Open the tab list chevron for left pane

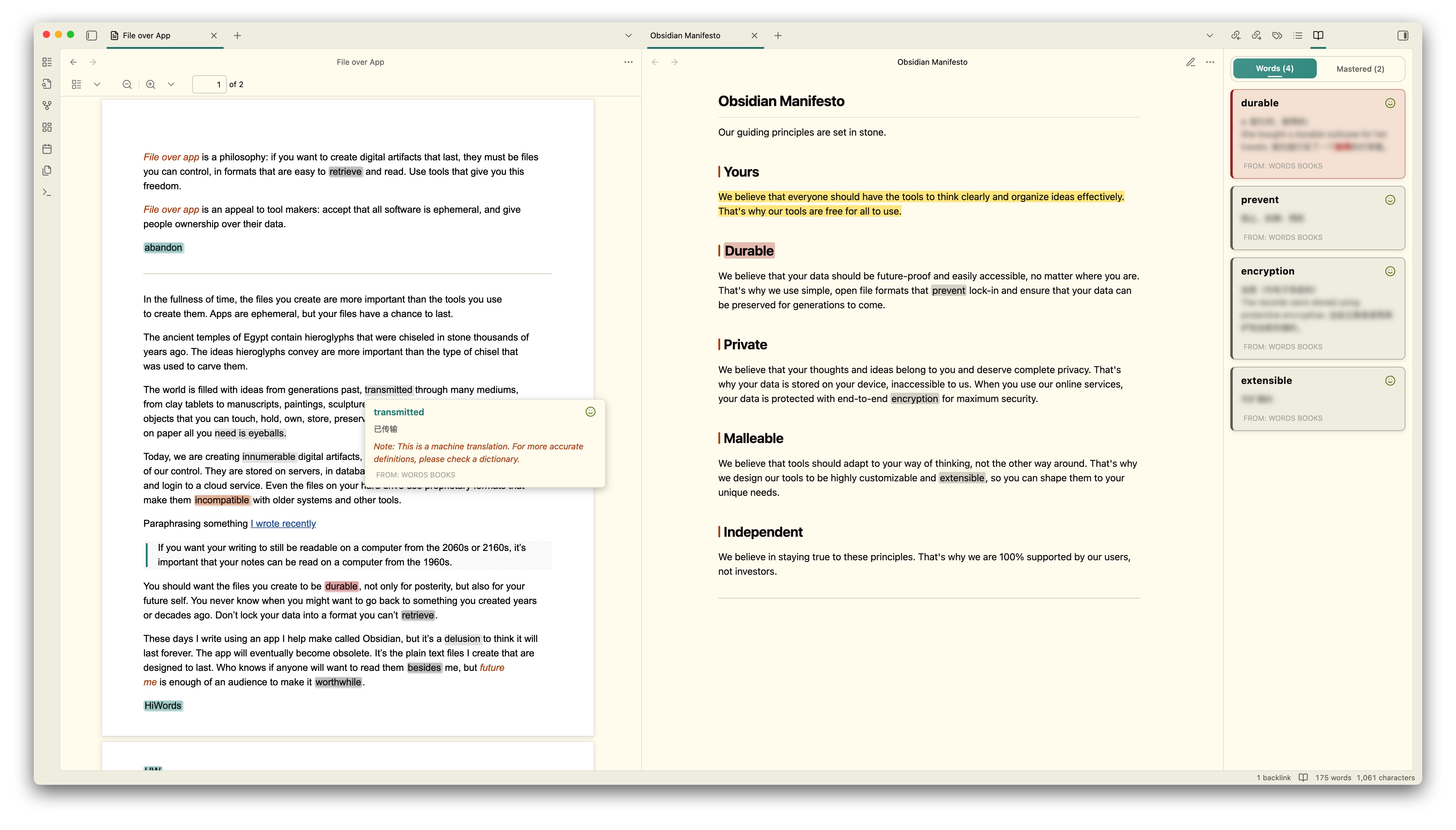(628, 35)
